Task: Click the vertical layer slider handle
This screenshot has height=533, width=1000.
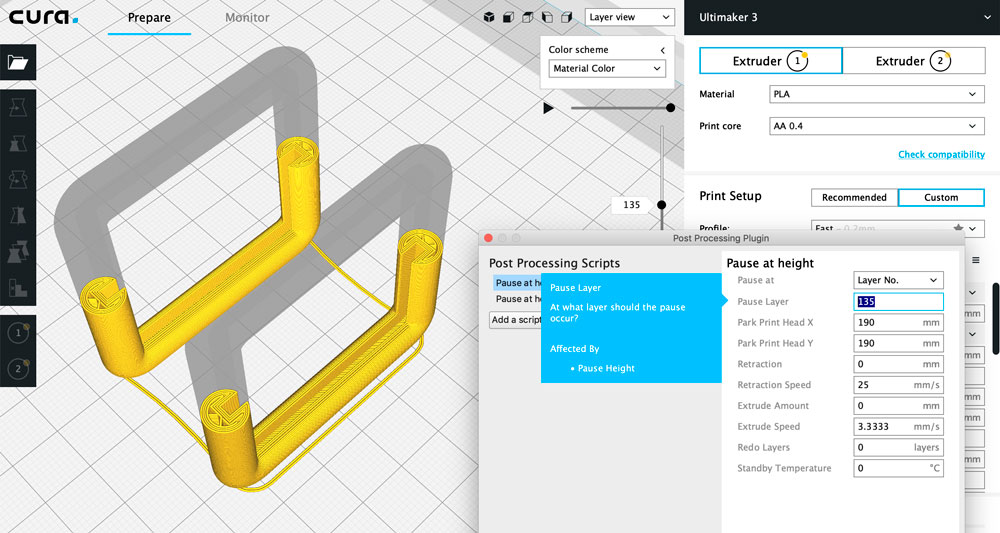Action: tap(661, 205)
